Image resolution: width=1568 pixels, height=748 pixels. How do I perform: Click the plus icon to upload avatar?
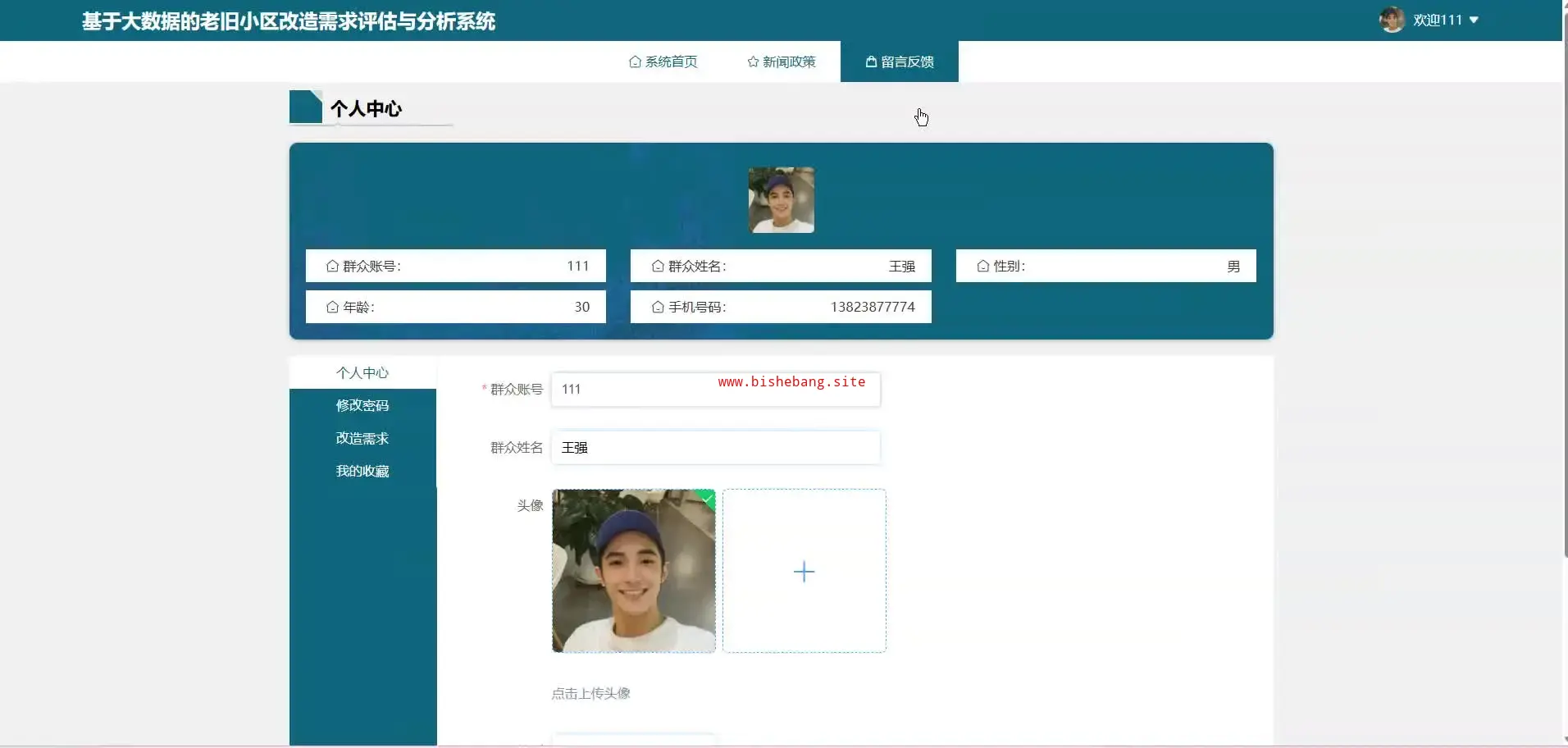tap(804, 572)
